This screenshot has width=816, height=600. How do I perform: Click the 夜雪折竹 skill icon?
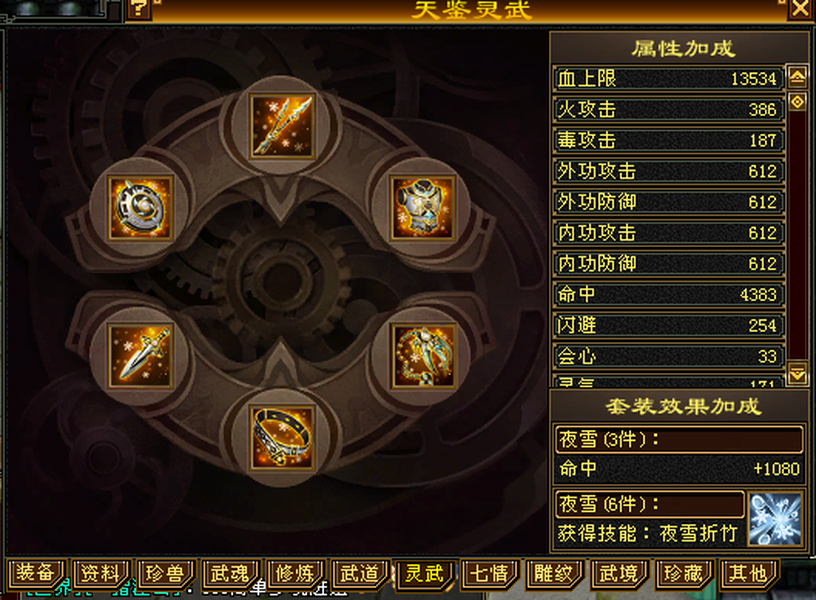(774, 519)
